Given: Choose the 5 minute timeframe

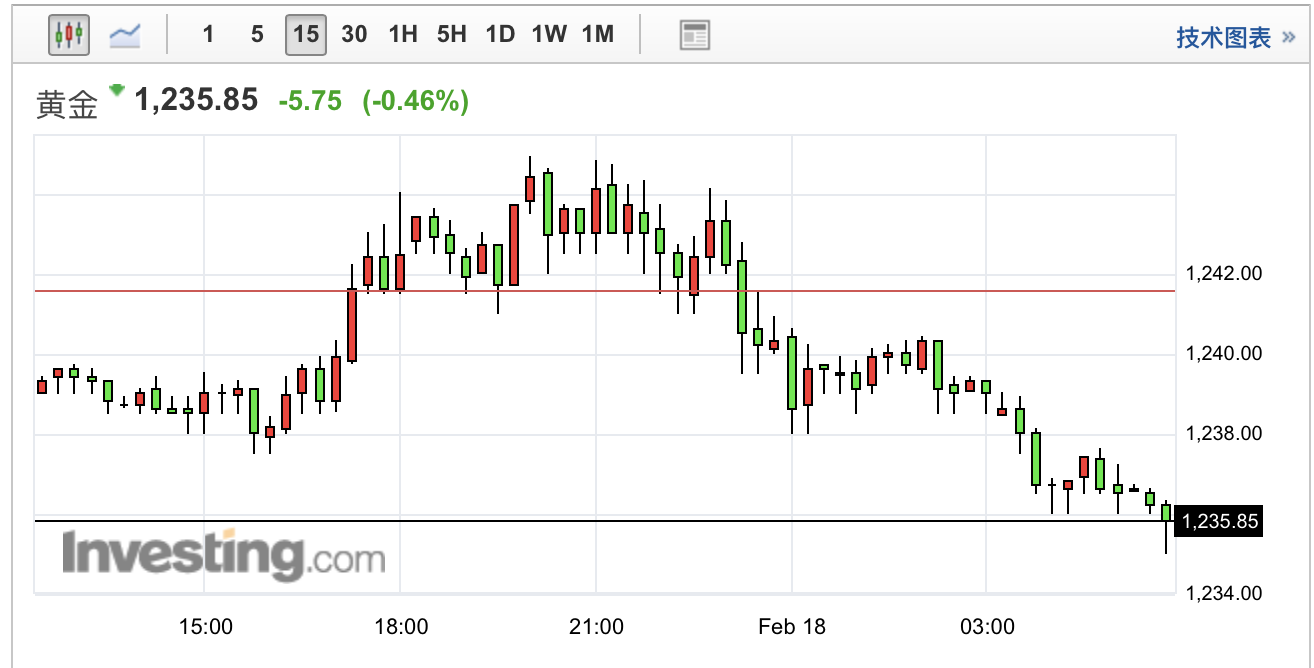Looking at the screenshot, I should click(x=257, y=35).
